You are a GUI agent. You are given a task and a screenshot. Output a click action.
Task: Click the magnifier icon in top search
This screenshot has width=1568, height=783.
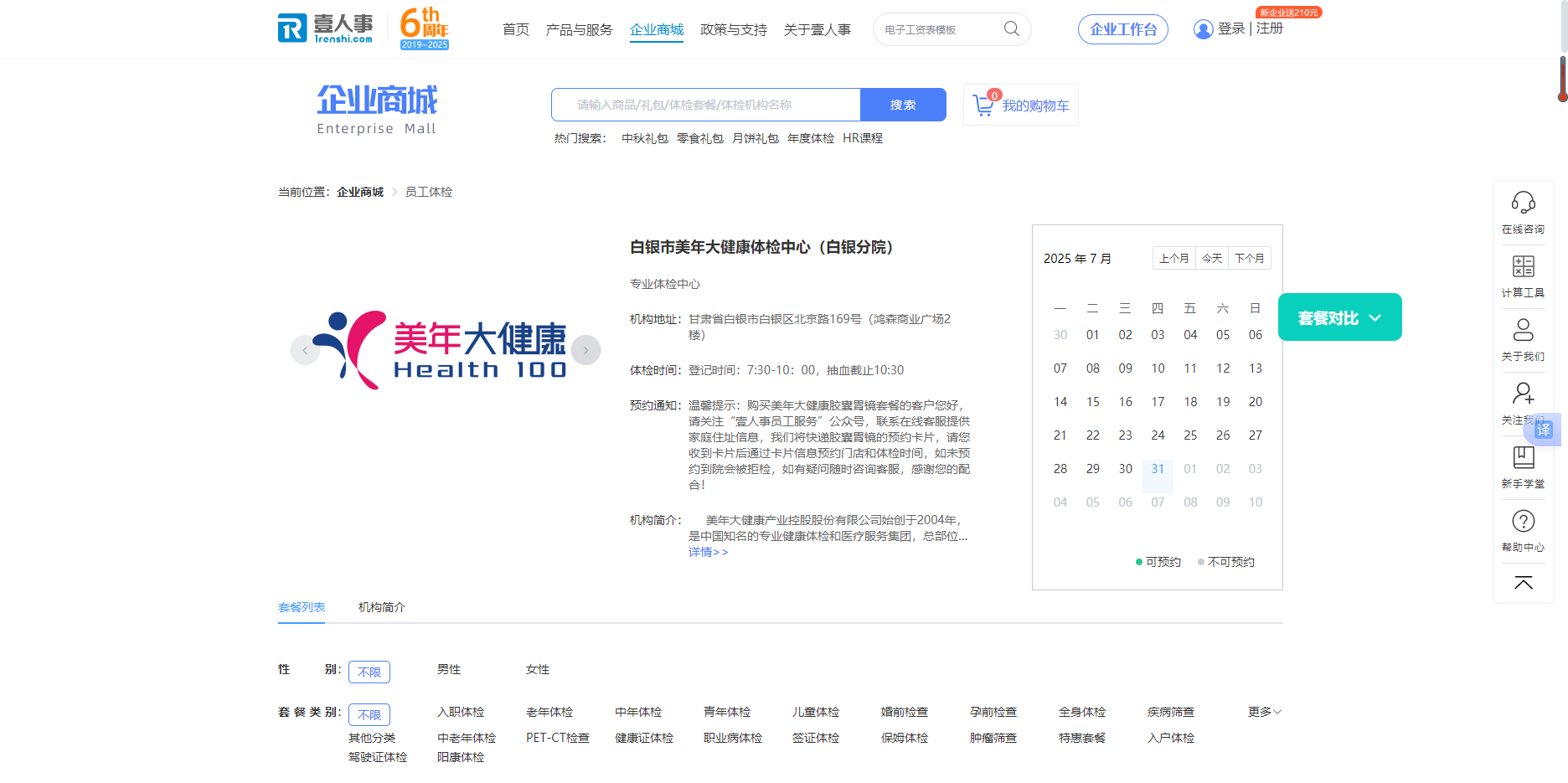coord(1012,28)
